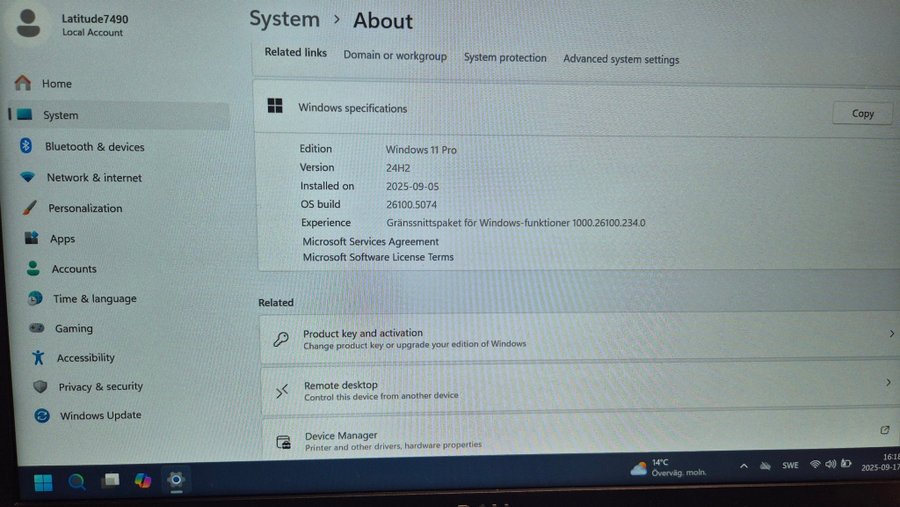This screenshot has height=507, width=900.
Task: Open System protection link
Action: click(x=505, y=58)
